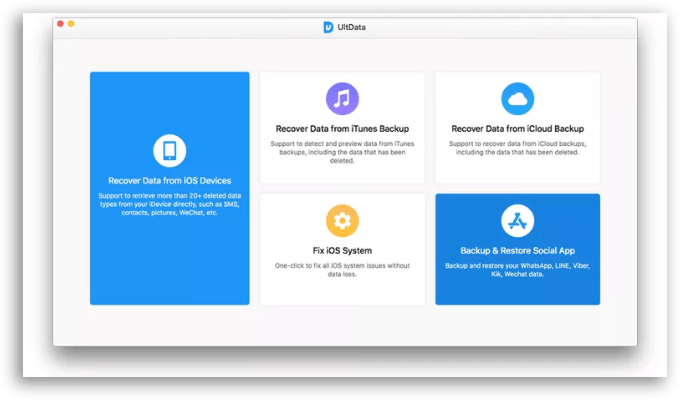Click the phone icon for iOS Devices recovery
Image resolution: width=700 pixels, height=400 pixels.
tap(170, 150)
